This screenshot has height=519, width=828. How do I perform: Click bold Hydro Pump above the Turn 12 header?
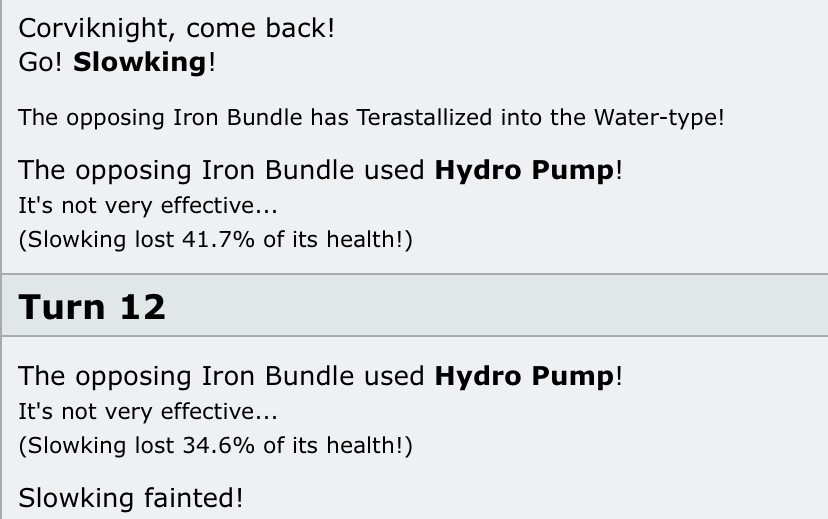tap(524, 170)
